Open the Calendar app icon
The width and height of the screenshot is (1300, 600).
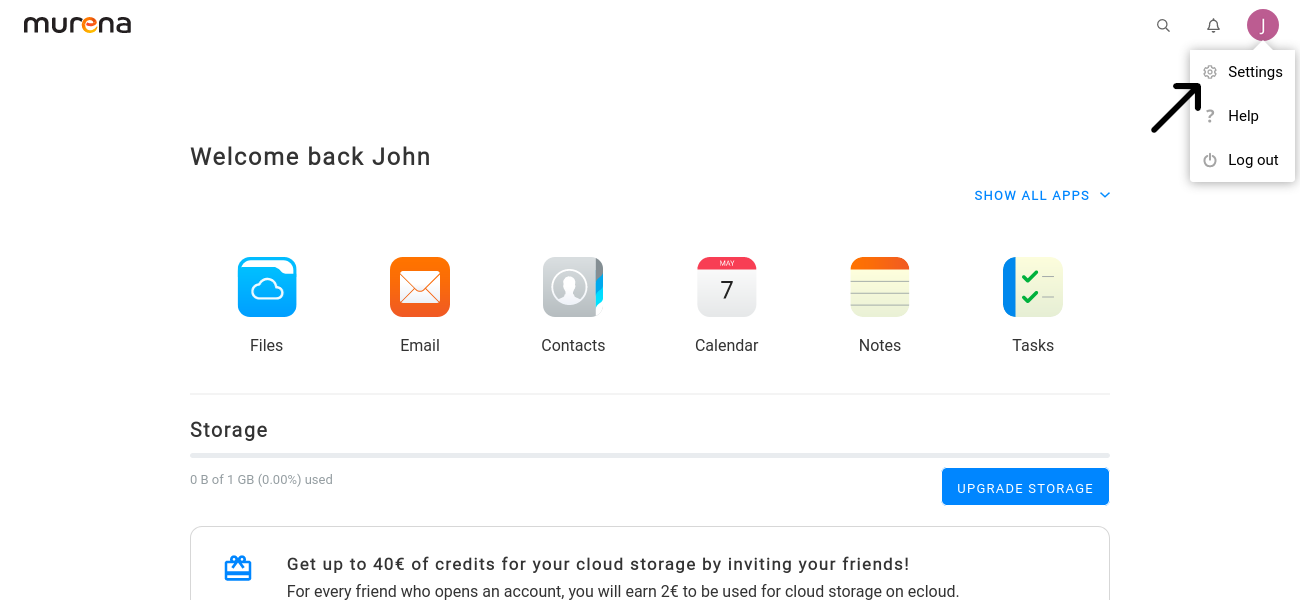pyautogui.click(x=726, y=287)
